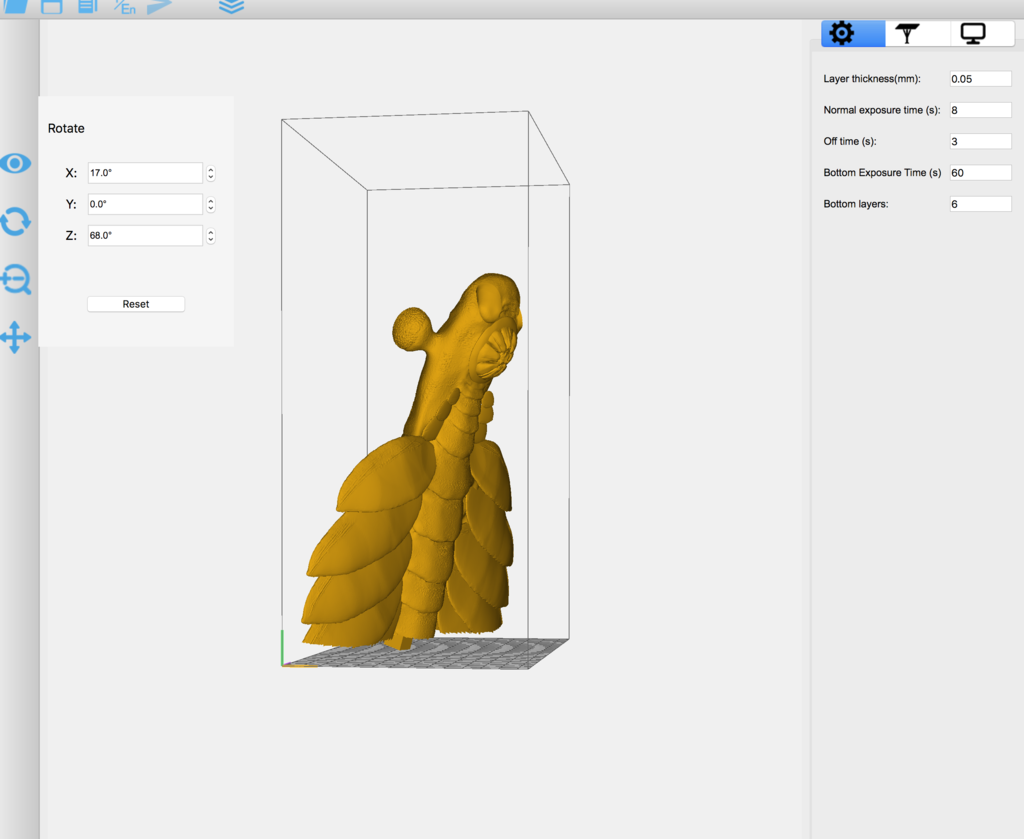Viewport: 1024px width, 839px height.
Task: Click the 'Off time (s):' label
Action: (850, 142)
